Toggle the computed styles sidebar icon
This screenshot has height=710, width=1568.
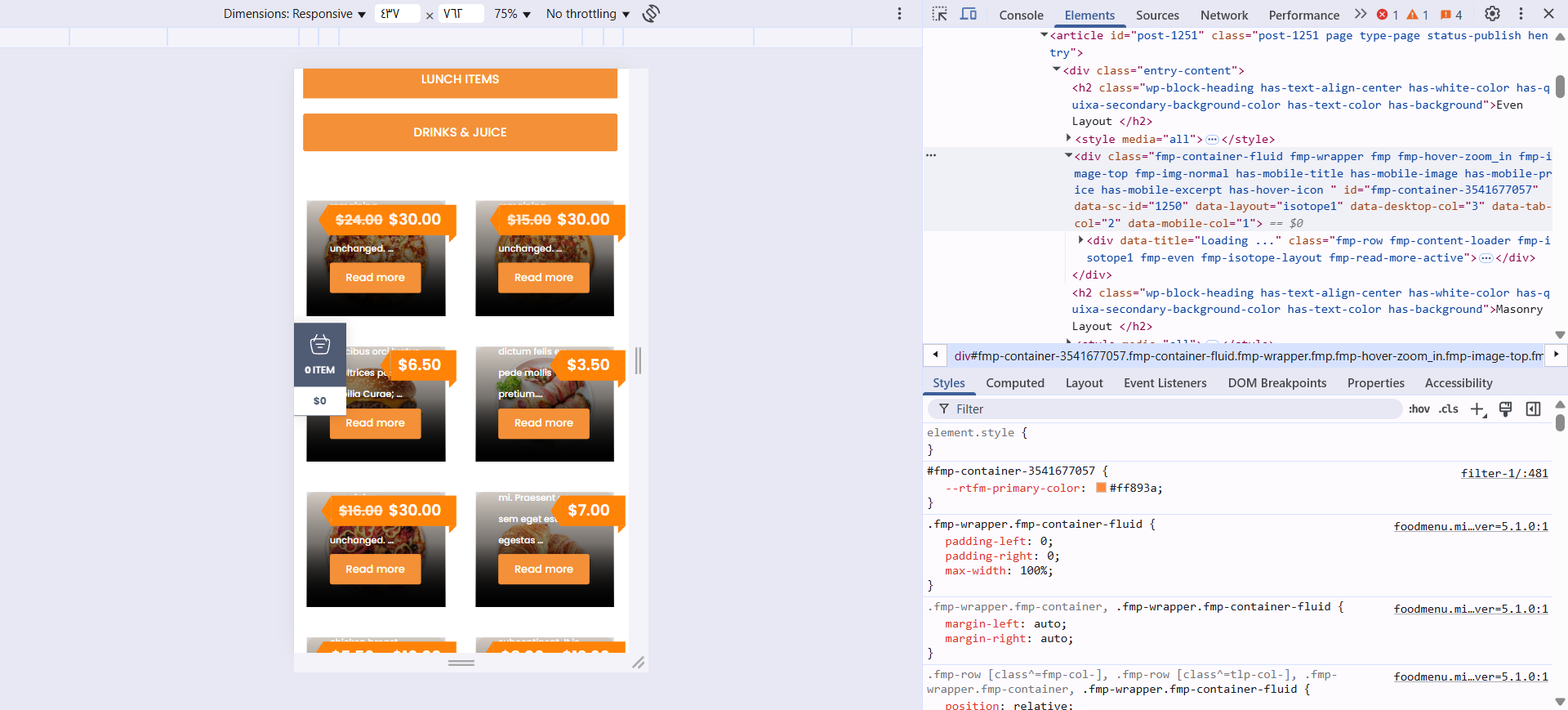(x=1533, y=409)
